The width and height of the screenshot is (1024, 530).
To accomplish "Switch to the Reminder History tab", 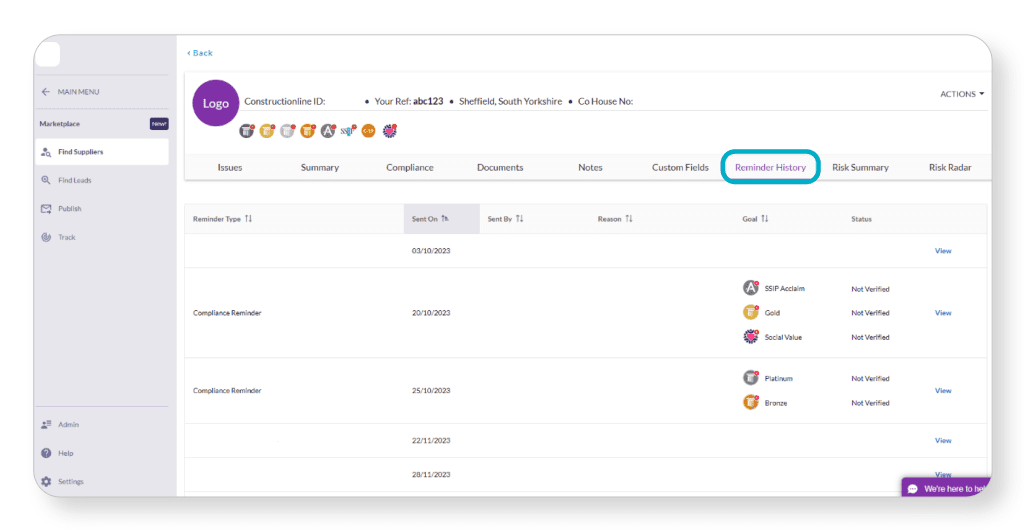I will (770, 167).
